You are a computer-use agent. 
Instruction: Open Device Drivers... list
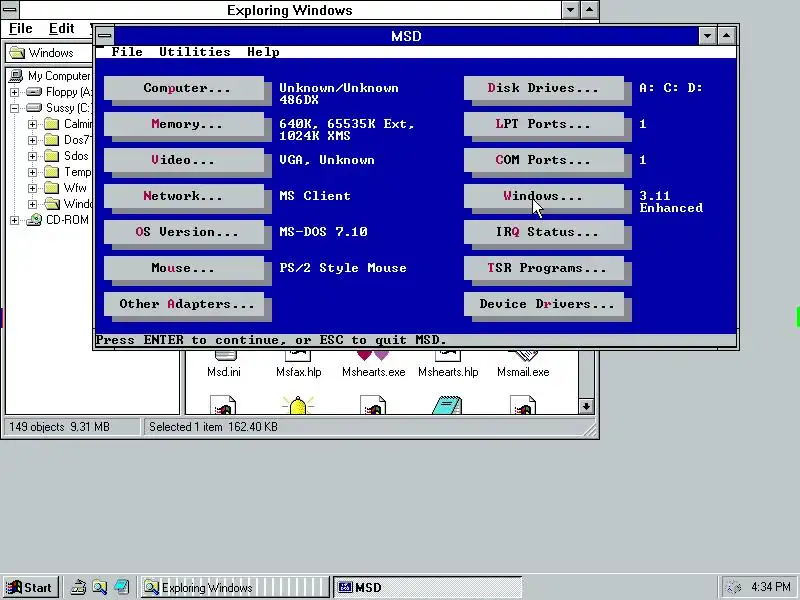click(544, 304)
